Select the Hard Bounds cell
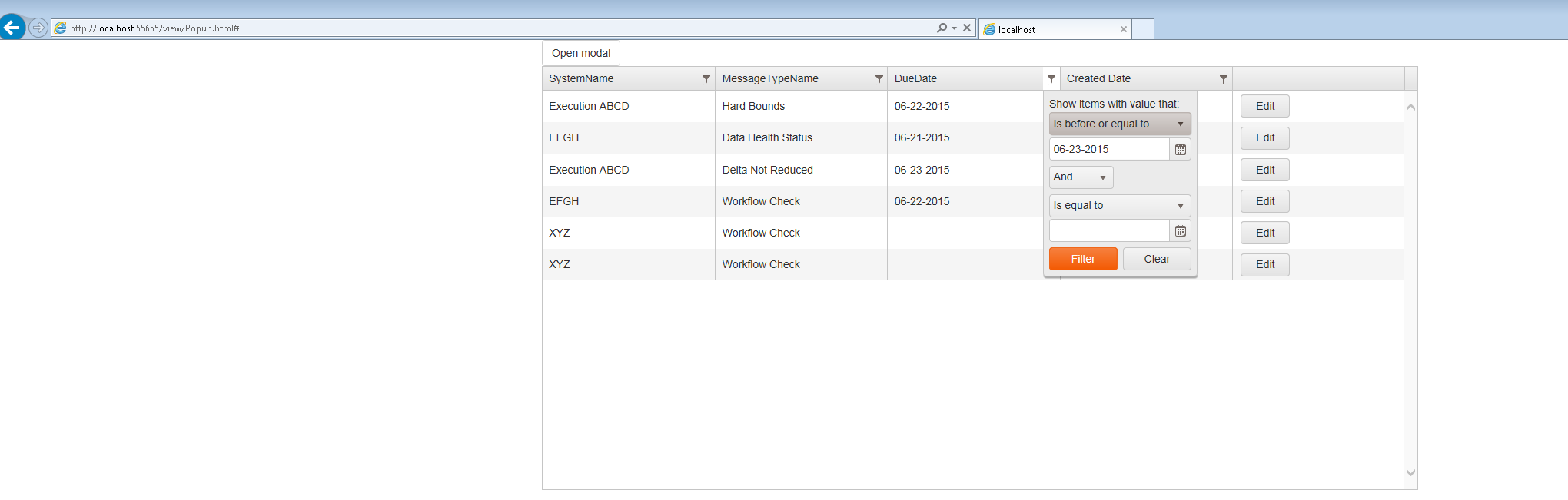Screen dimensions: 1568x500 point(801,106)
